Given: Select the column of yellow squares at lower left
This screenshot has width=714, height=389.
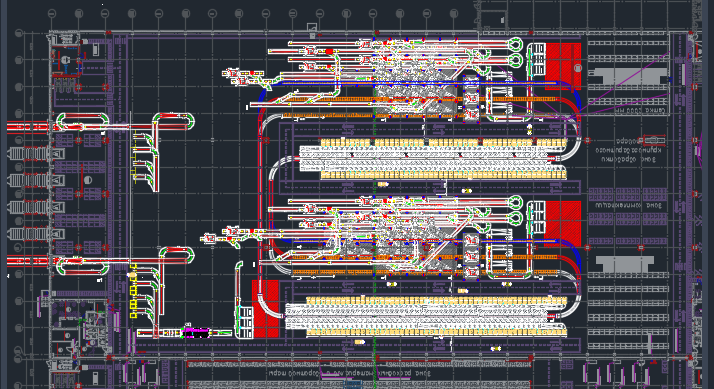Looking at the screenshot, I should (x=133, y=290).
